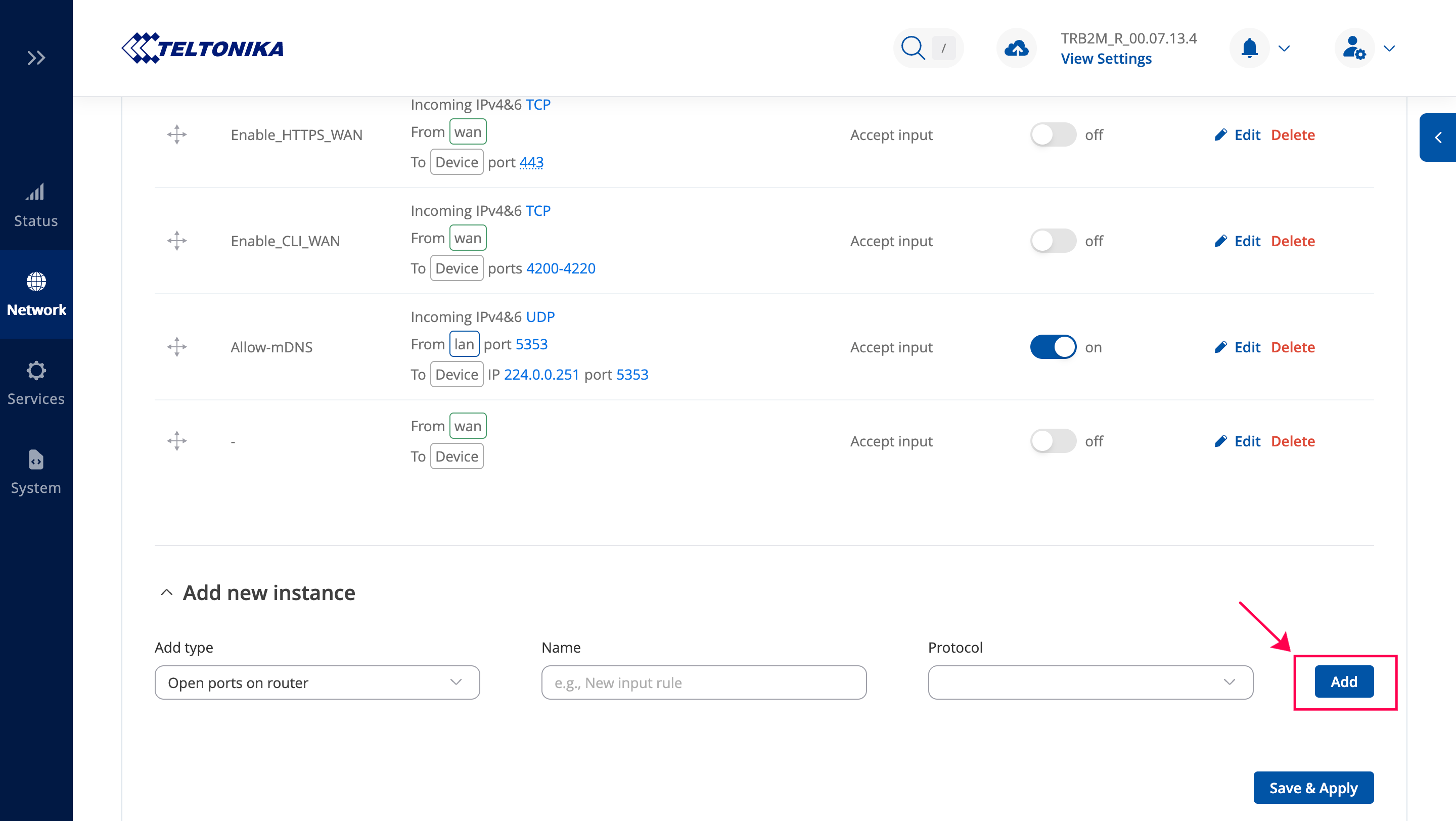Open the Add type dropdown
This screenshot has width=1456, height=821.
pos(317,682)
